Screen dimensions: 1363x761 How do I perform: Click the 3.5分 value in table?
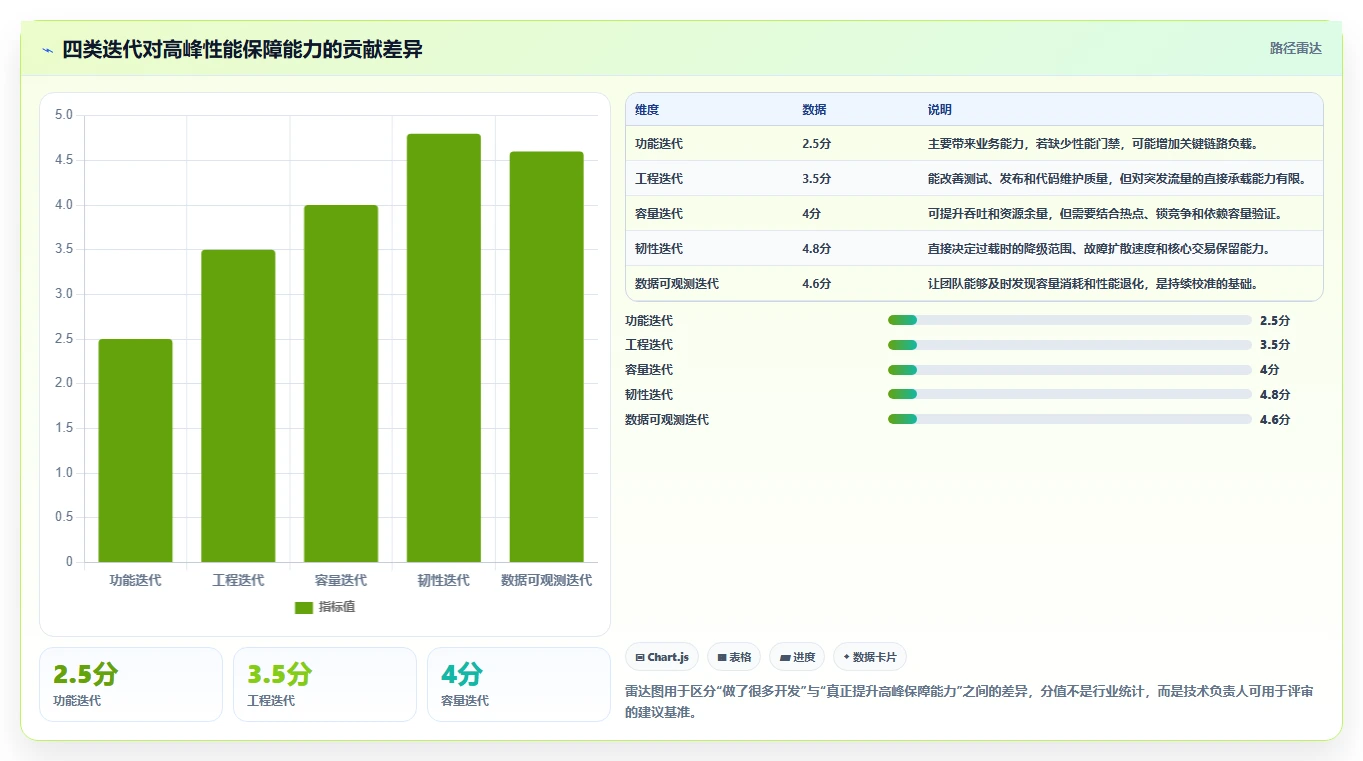[816, 179]
